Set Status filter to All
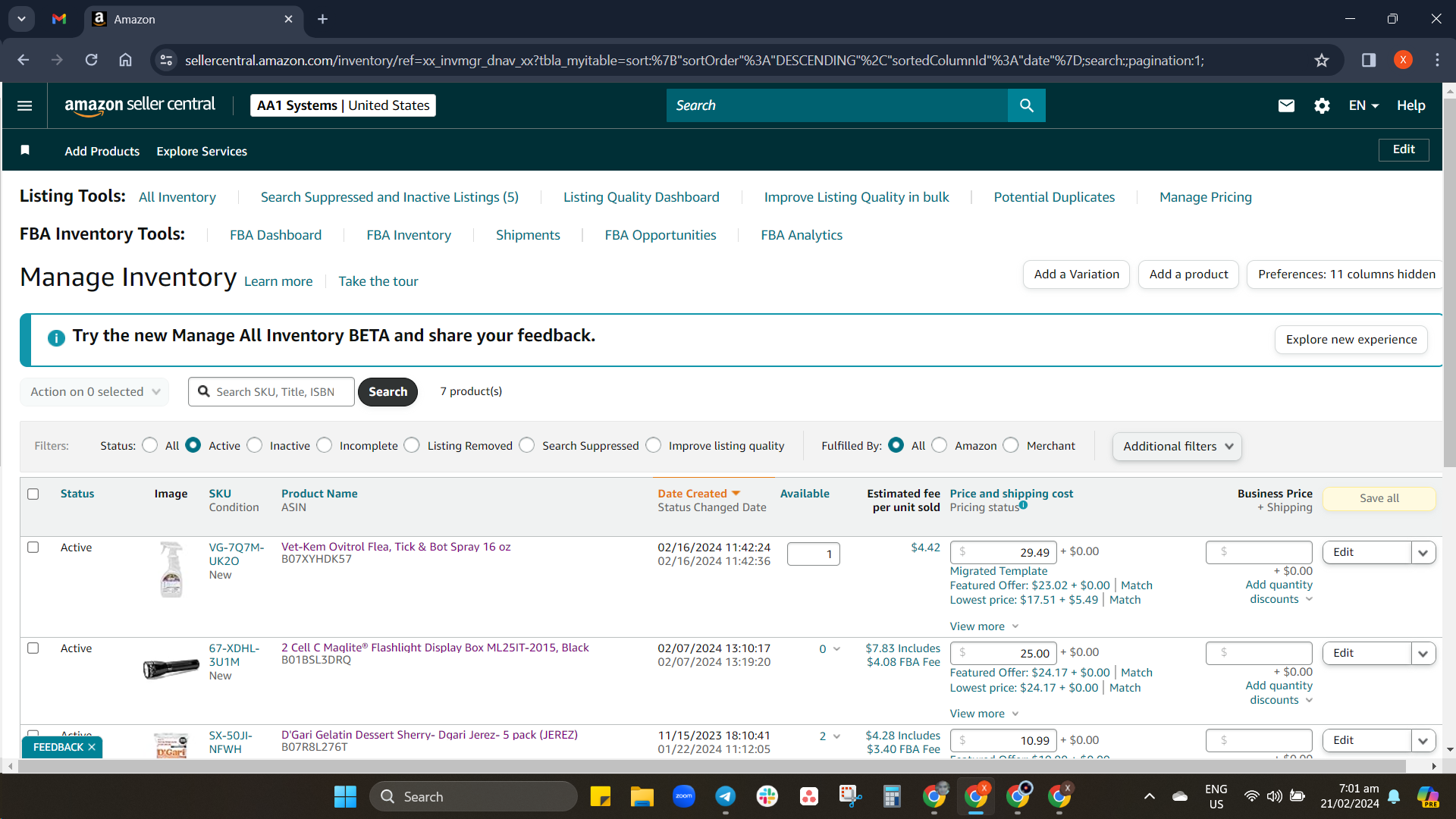Screen dimensions: 1456x819 pyautogui.click(x=150, y=445)
